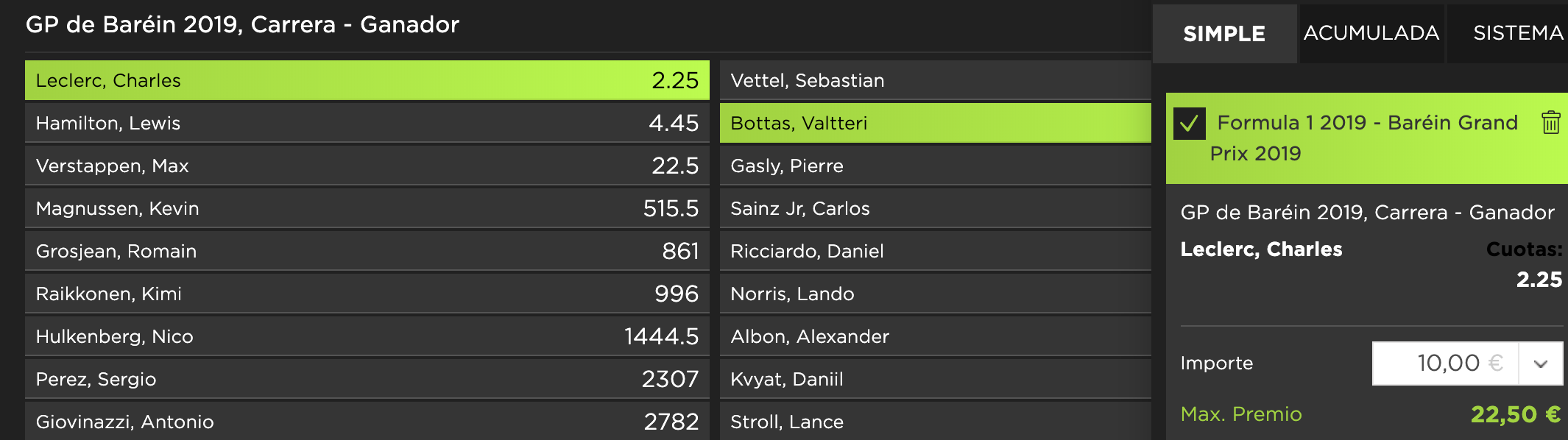Pick Hulkenberg, Nico at 1444.5

[x=367, y=336]
